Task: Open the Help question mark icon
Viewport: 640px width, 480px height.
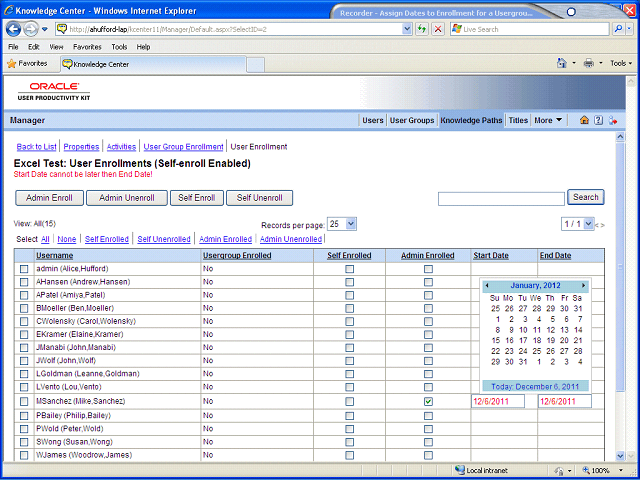Action: pyautogui.click(x=598, y=120)
